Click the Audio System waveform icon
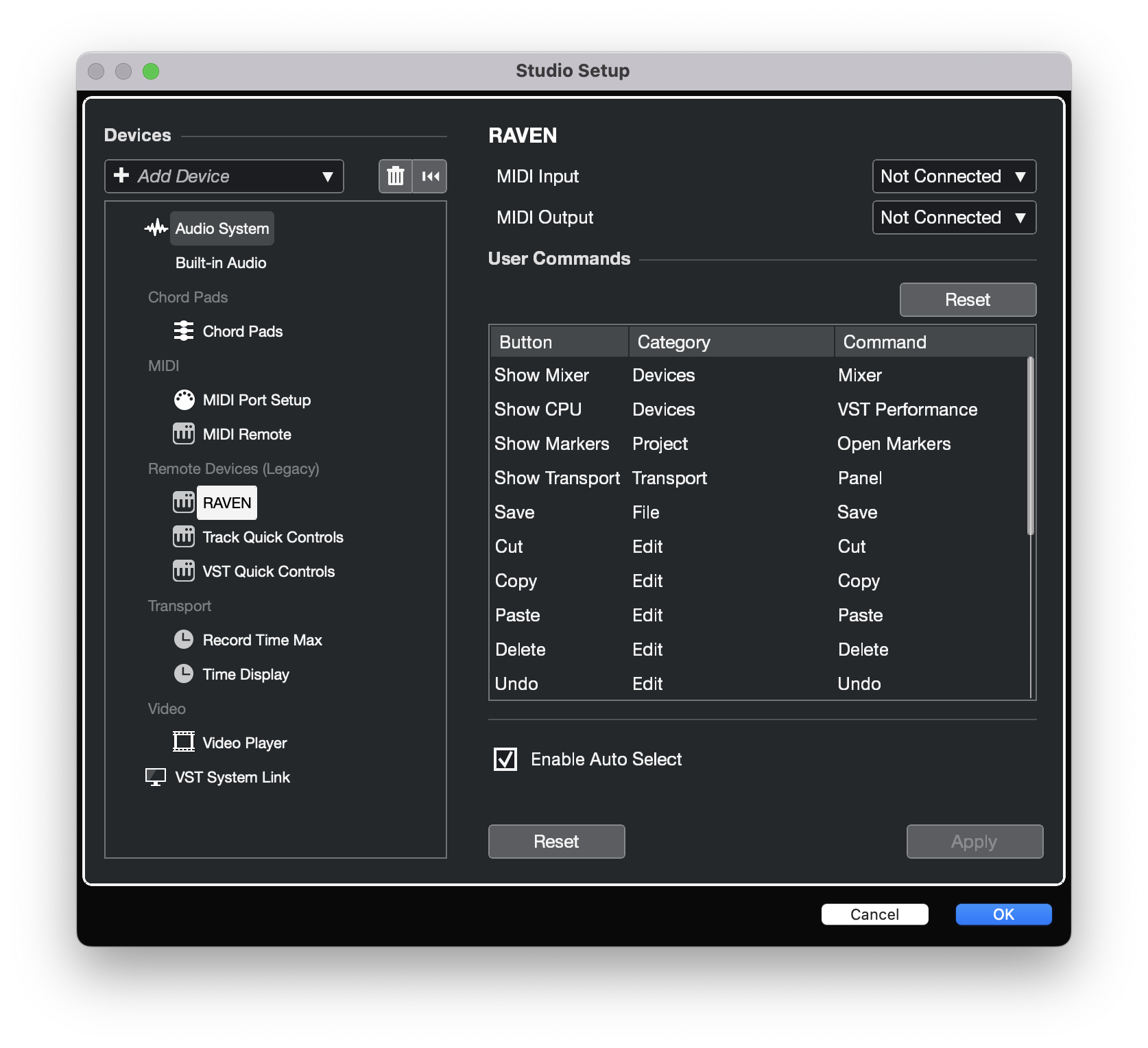1148x1048 pixels. [156, 228]
